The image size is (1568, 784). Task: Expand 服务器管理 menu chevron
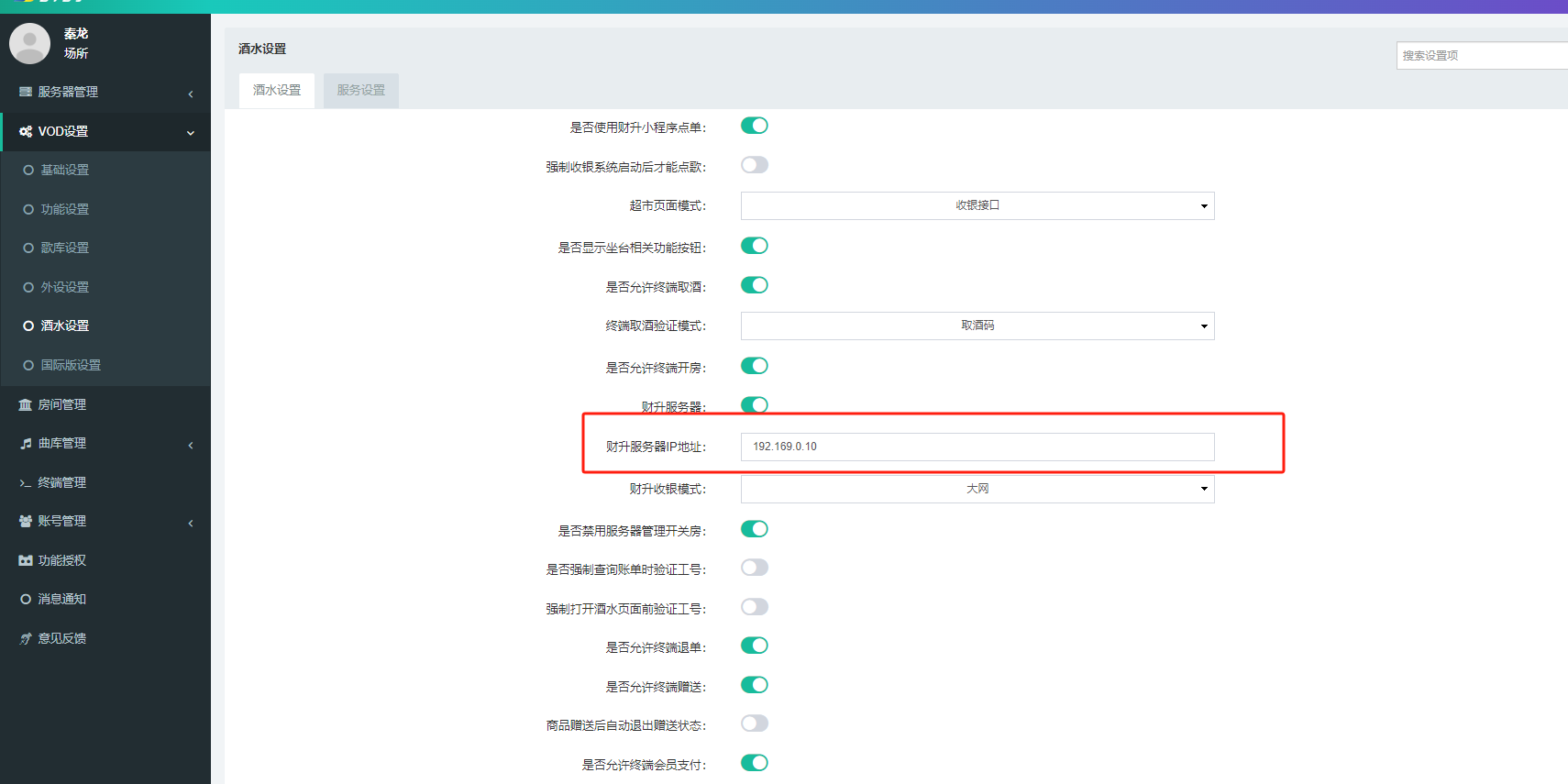tap(191, 94)
